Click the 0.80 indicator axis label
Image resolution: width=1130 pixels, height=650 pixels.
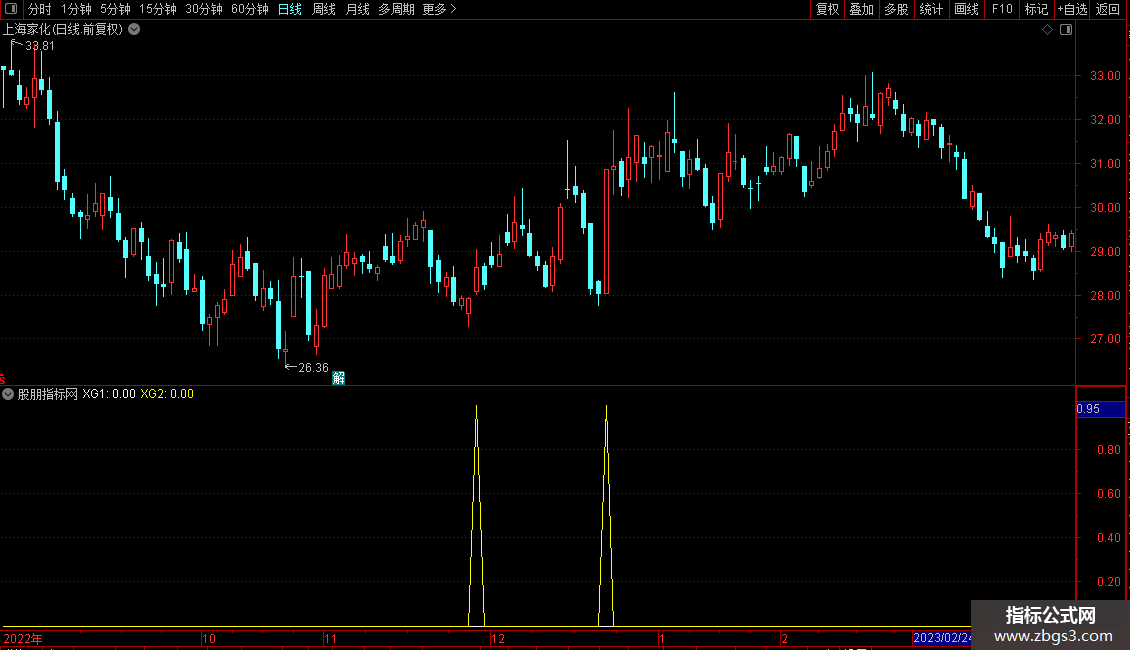(1108, 450)
